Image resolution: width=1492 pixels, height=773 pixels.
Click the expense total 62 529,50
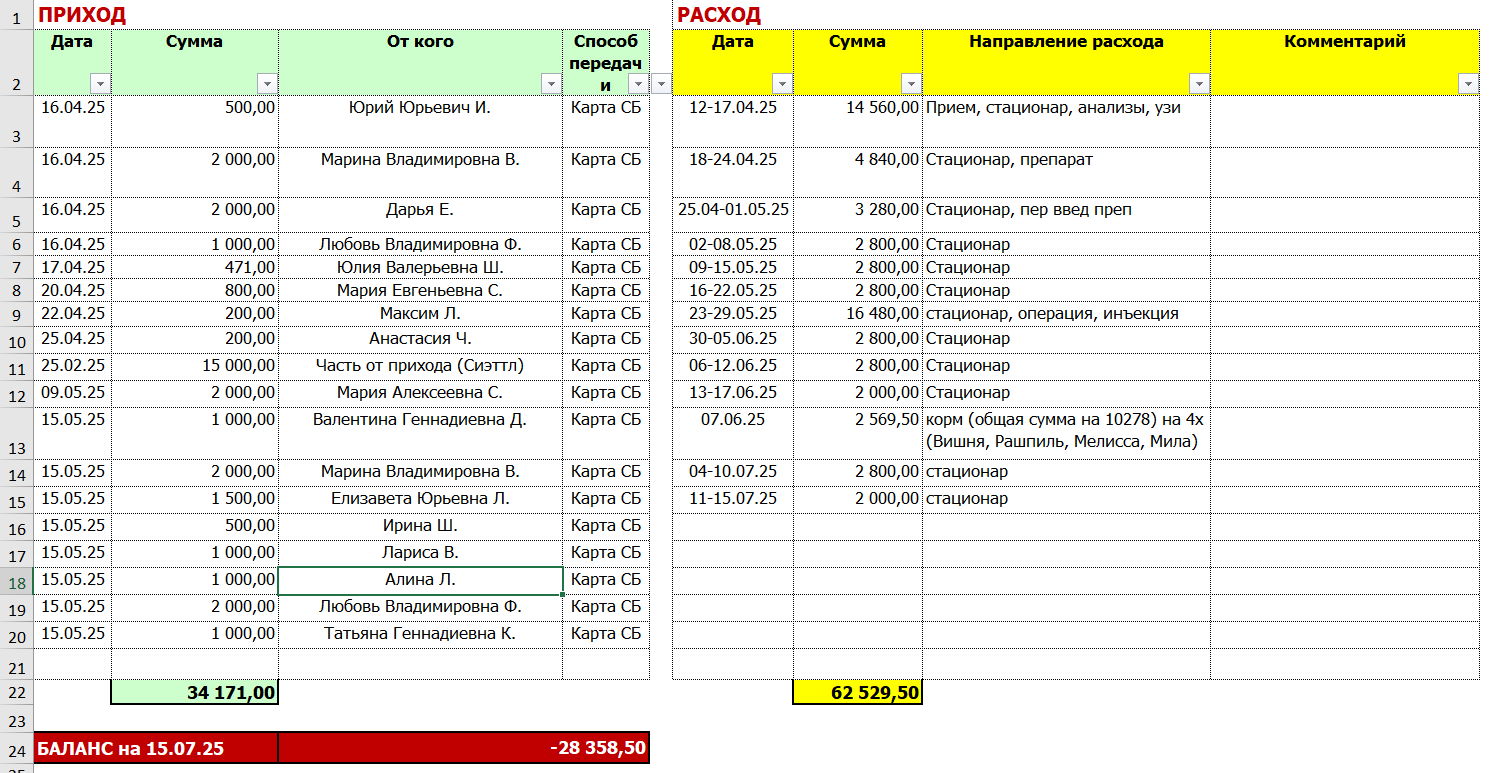coord(857,692)
